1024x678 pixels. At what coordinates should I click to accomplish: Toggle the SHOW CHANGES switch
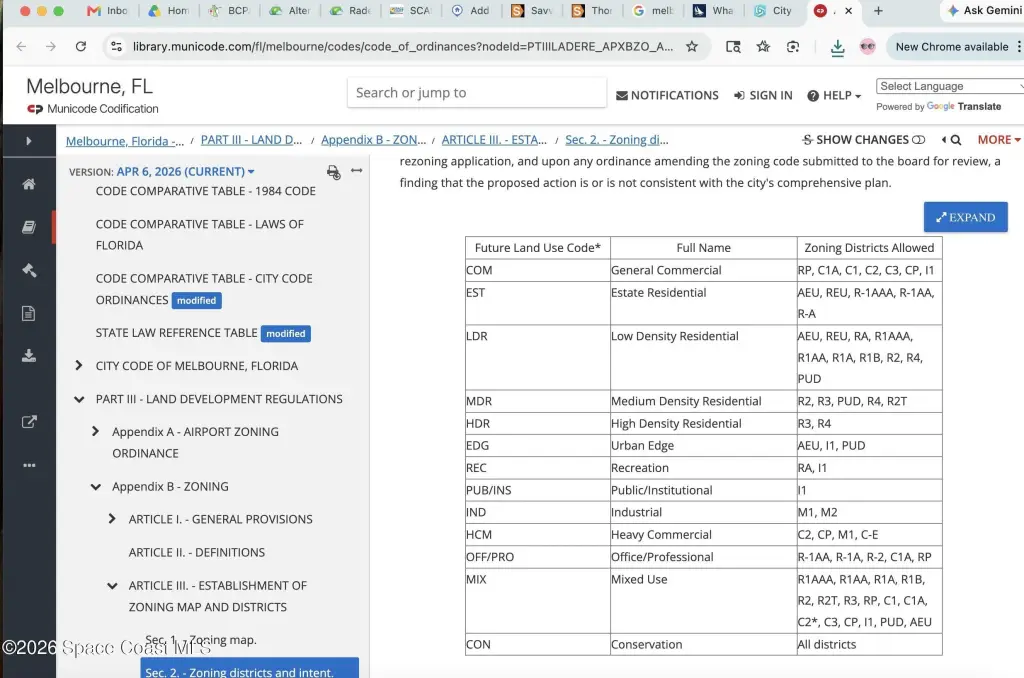click(x=918, y=140)
